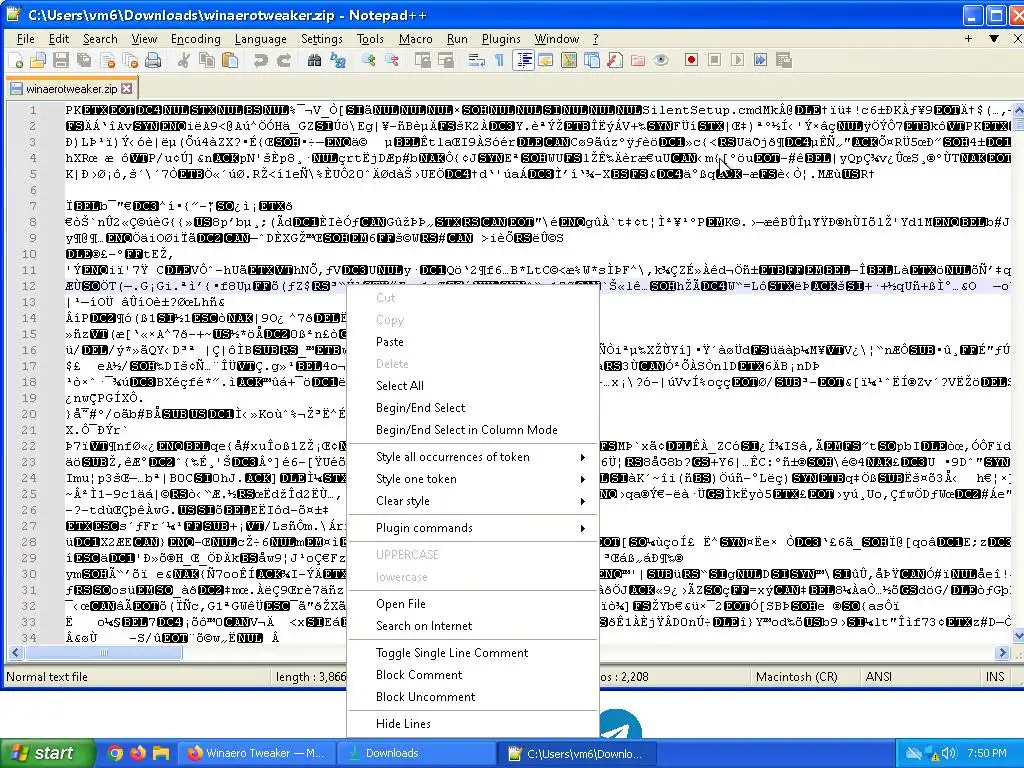Click the Windows start button
This screenshot has height=768, width=1024.
(x=46, y=753)
